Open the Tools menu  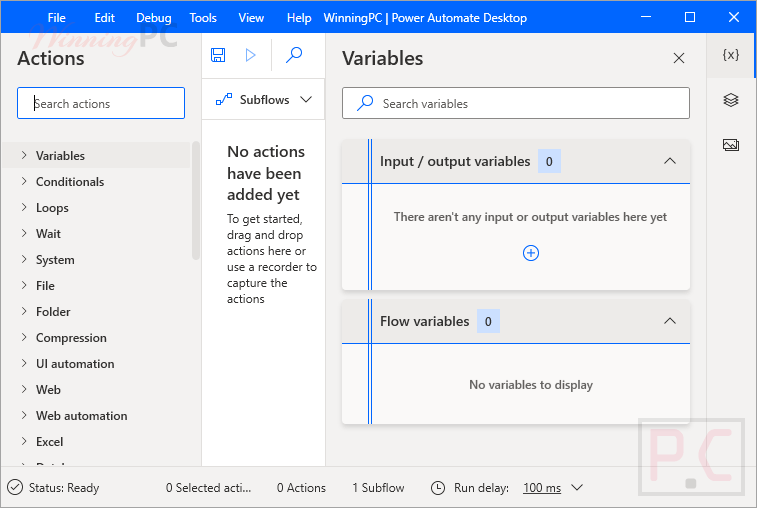point(203,18)
